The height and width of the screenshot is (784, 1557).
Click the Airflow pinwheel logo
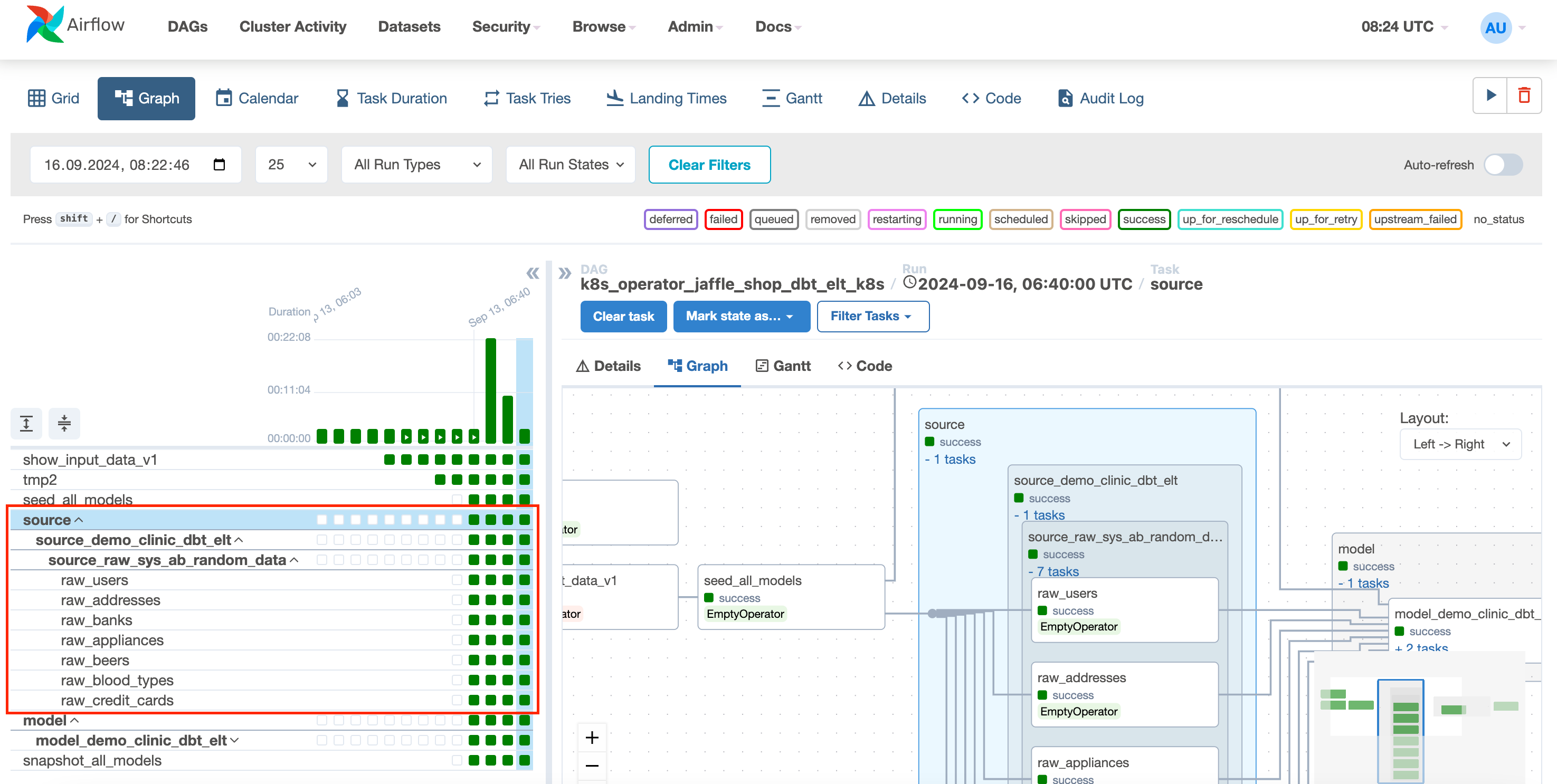[x=45, y=24]
